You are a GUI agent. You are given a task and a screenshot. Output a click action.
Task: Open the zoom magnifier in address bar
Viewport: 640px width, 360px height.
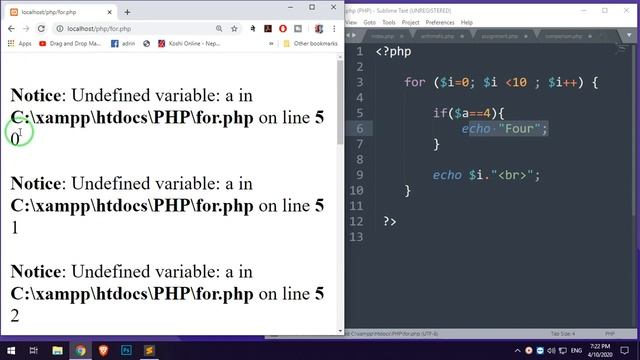pyautogui.click(x=219, y=29)
